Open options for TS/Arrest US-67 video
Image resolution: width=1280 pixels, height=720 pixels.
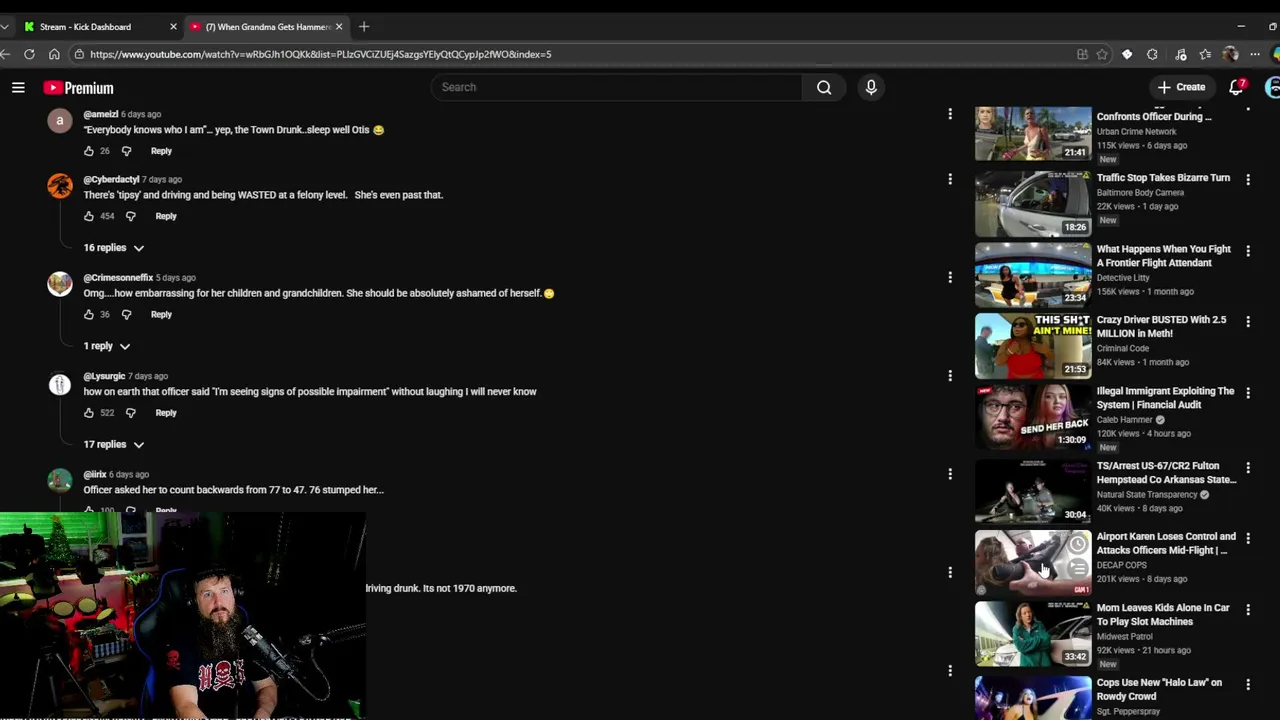pos(1248,467)
